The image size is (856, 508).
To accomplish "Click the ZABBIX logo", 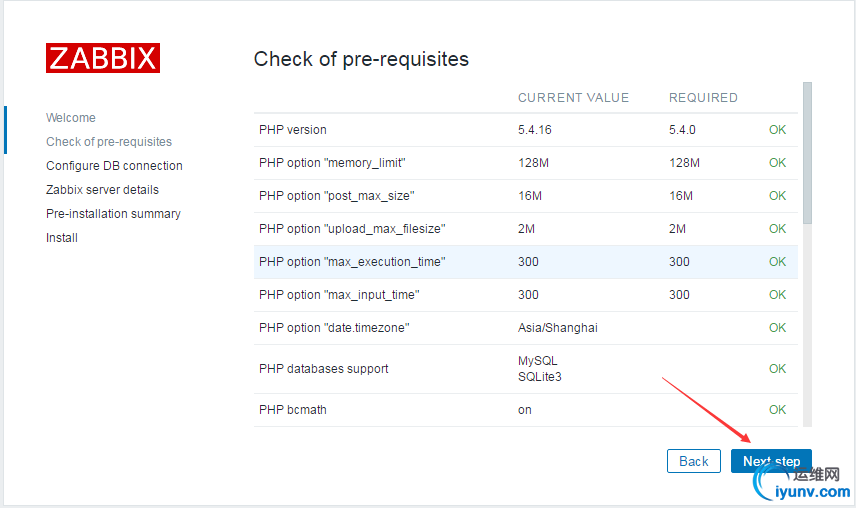I will pyautogui.click(x=103, y=58).
